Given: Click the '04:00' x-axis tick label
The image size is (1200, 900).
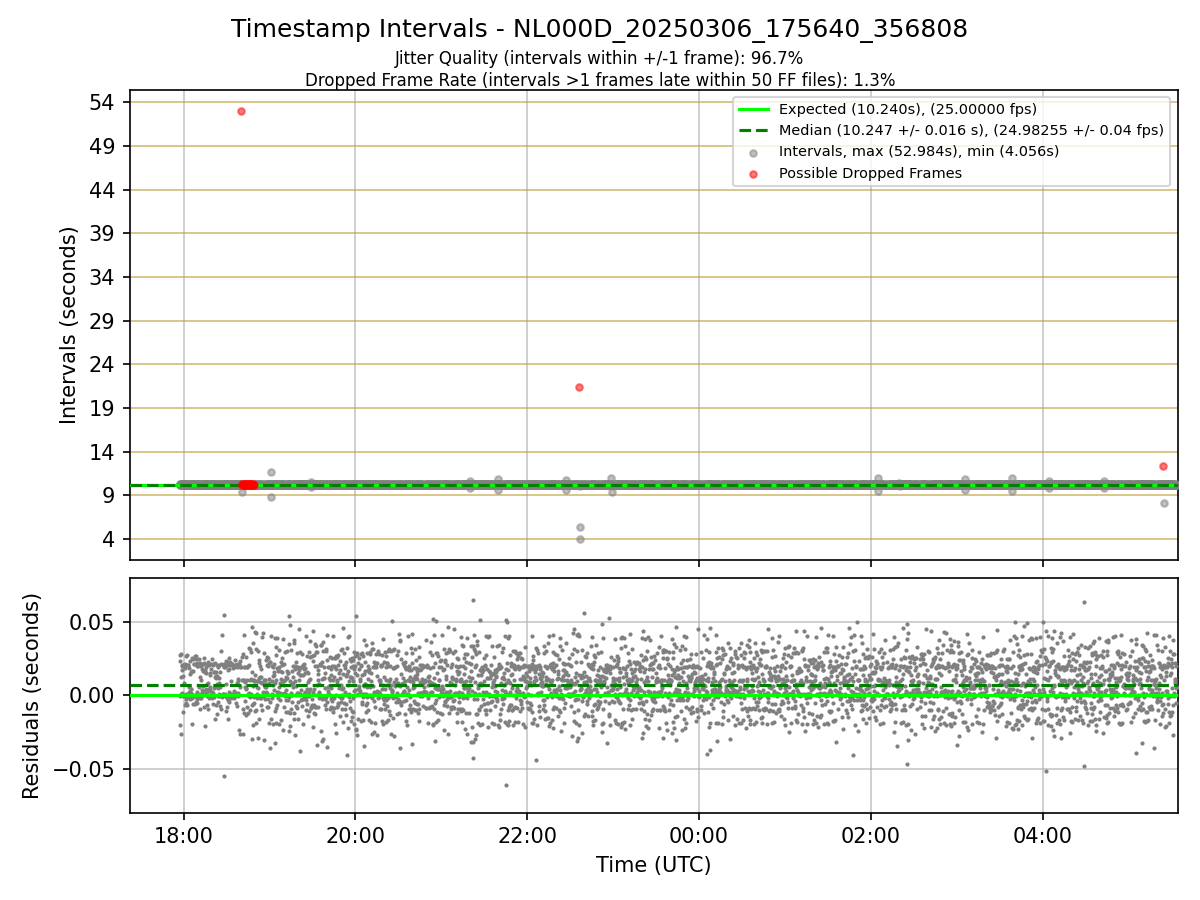Looking at the screenshot, I should coord(1043,834).
